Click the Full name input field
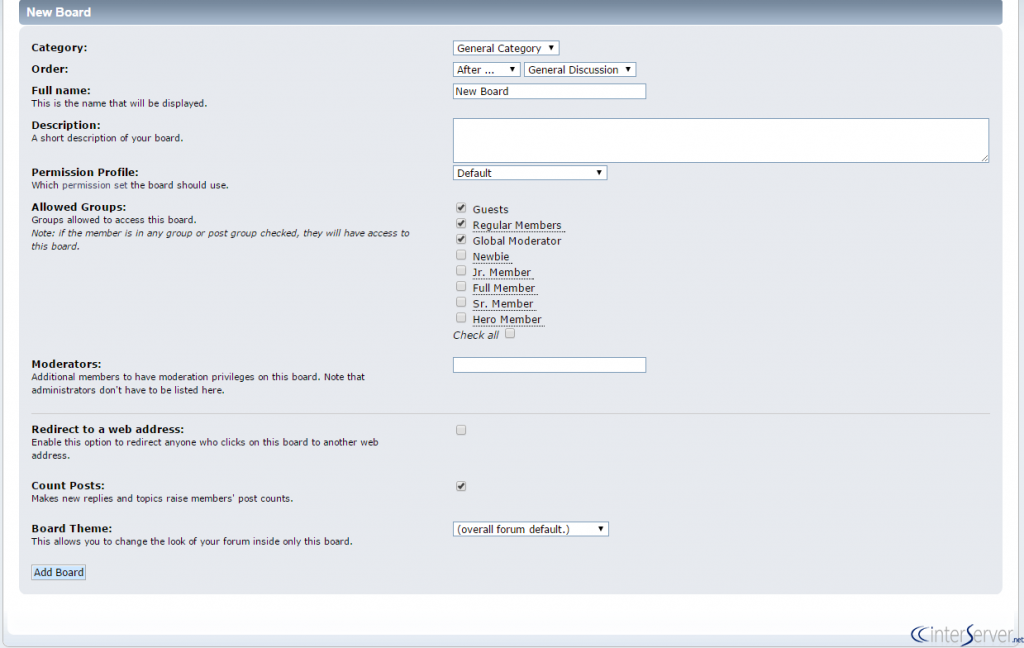This screenshot has height=648, width=1024. pos(549,91)
